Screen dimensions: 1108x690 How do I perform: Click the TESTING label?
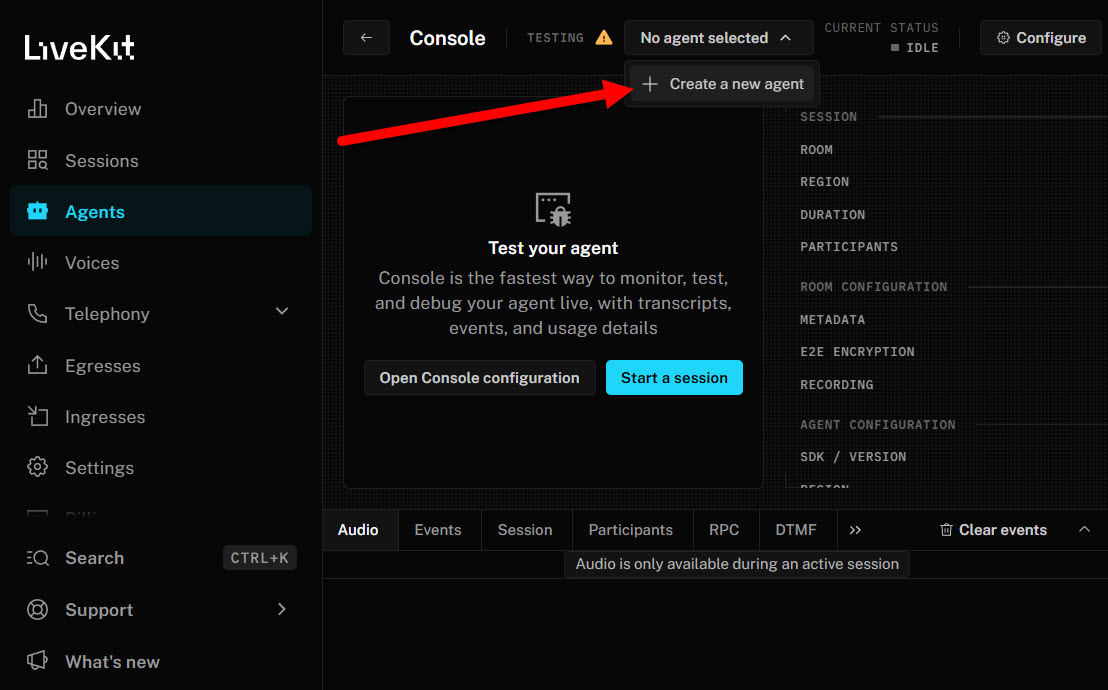[555, 37]
